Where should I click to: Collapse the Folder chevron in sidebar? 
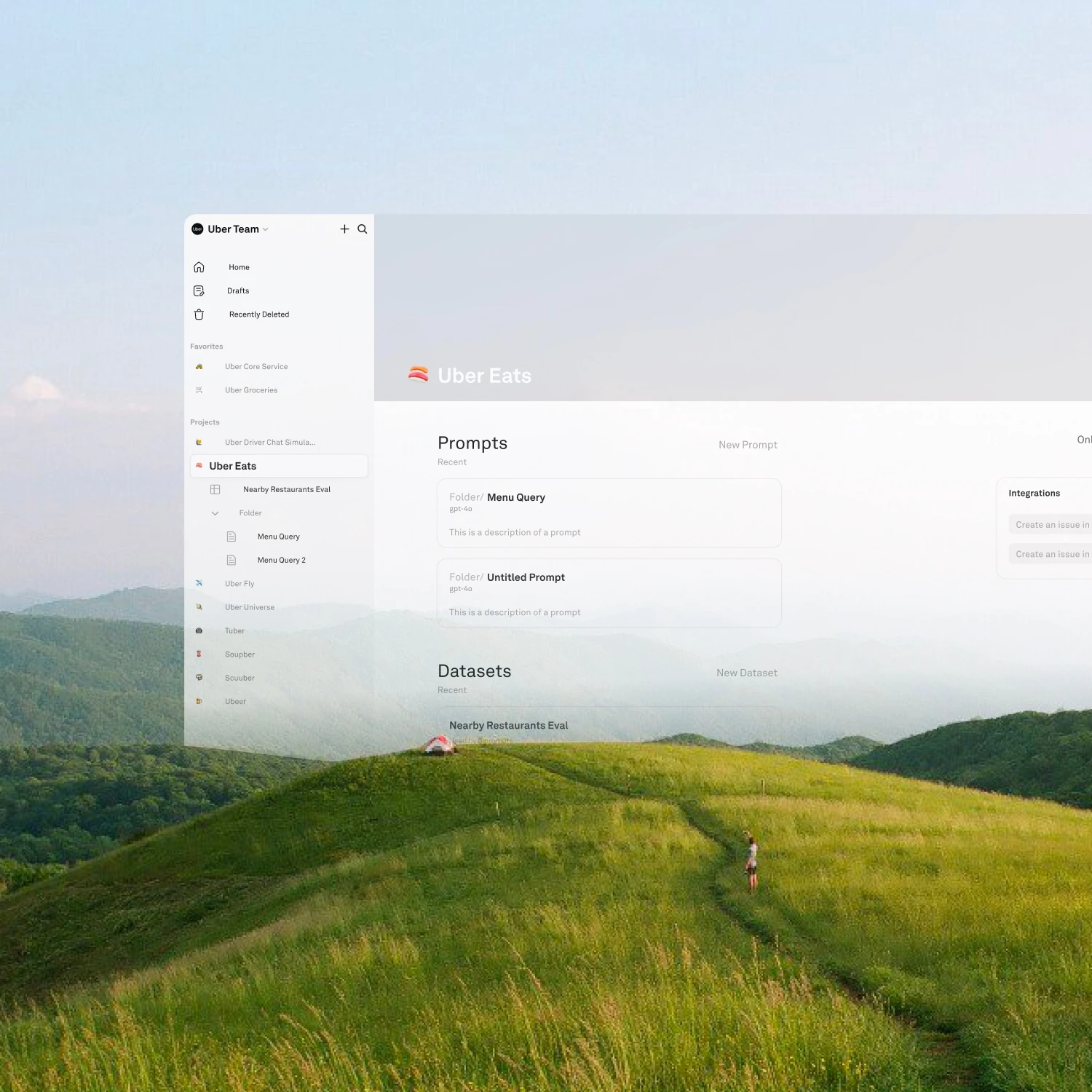pyautogui.click(x=215, y=513)
